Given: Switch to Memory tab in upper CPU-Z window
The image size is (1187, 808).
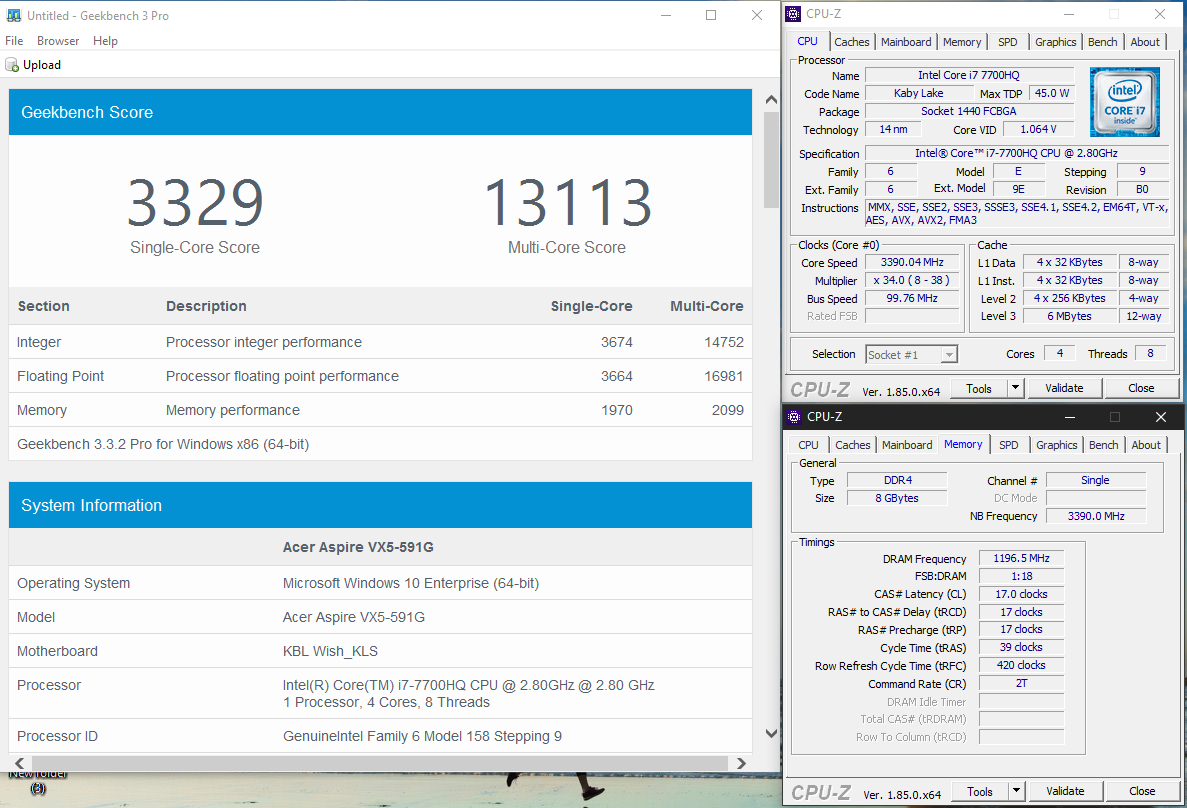Looking at the screenshot, I should click(962, 42).
